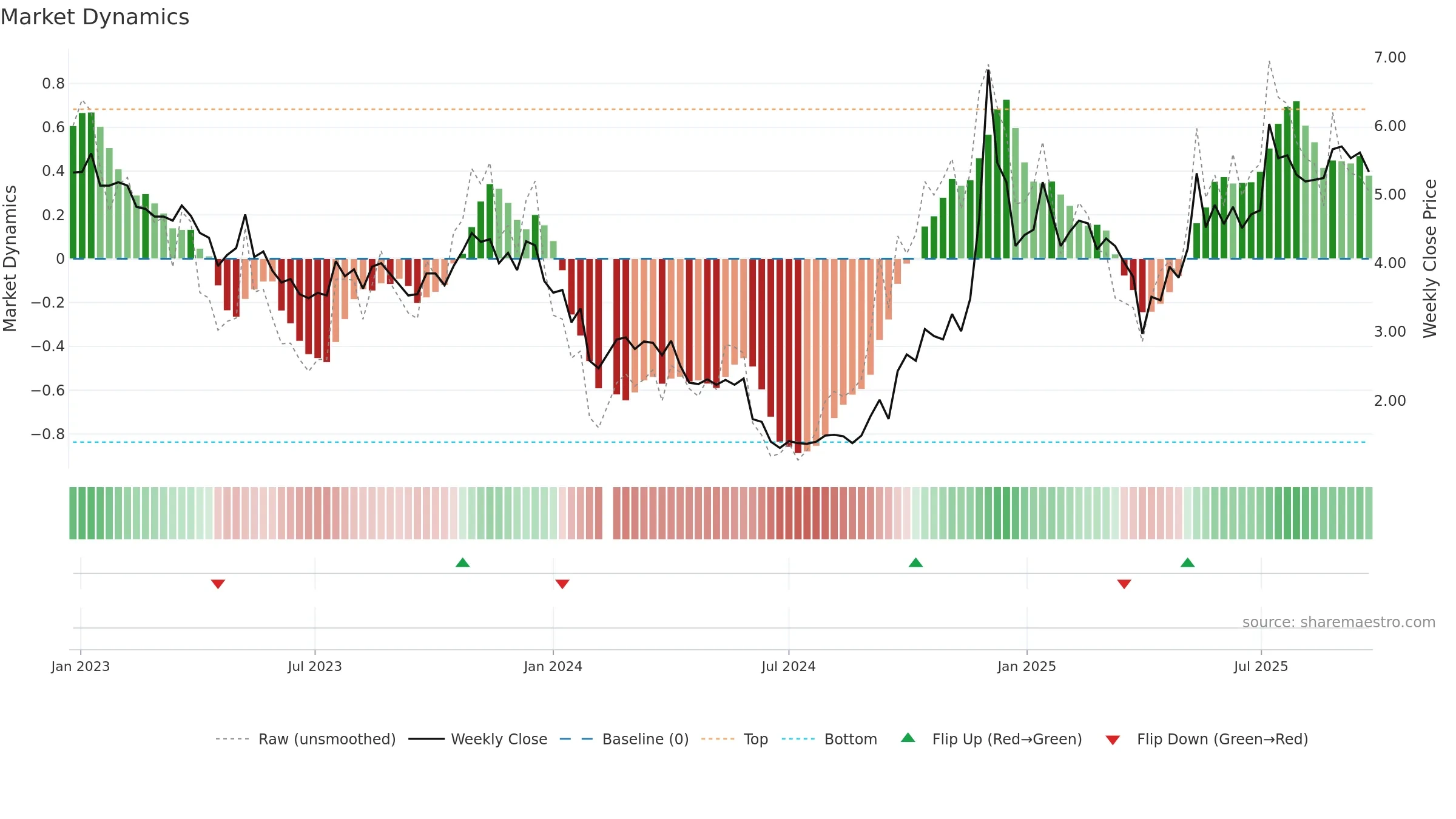Click the −0.8 left axis tick label
This screenshot has width=1456, height=819.
(48, 434)
